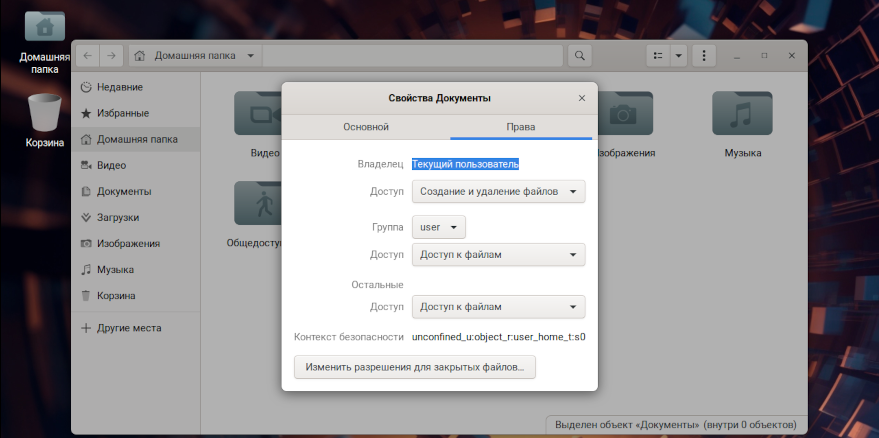Click the back navigation arrow
The height and width of the screenshot is (438, 879).
88,55
